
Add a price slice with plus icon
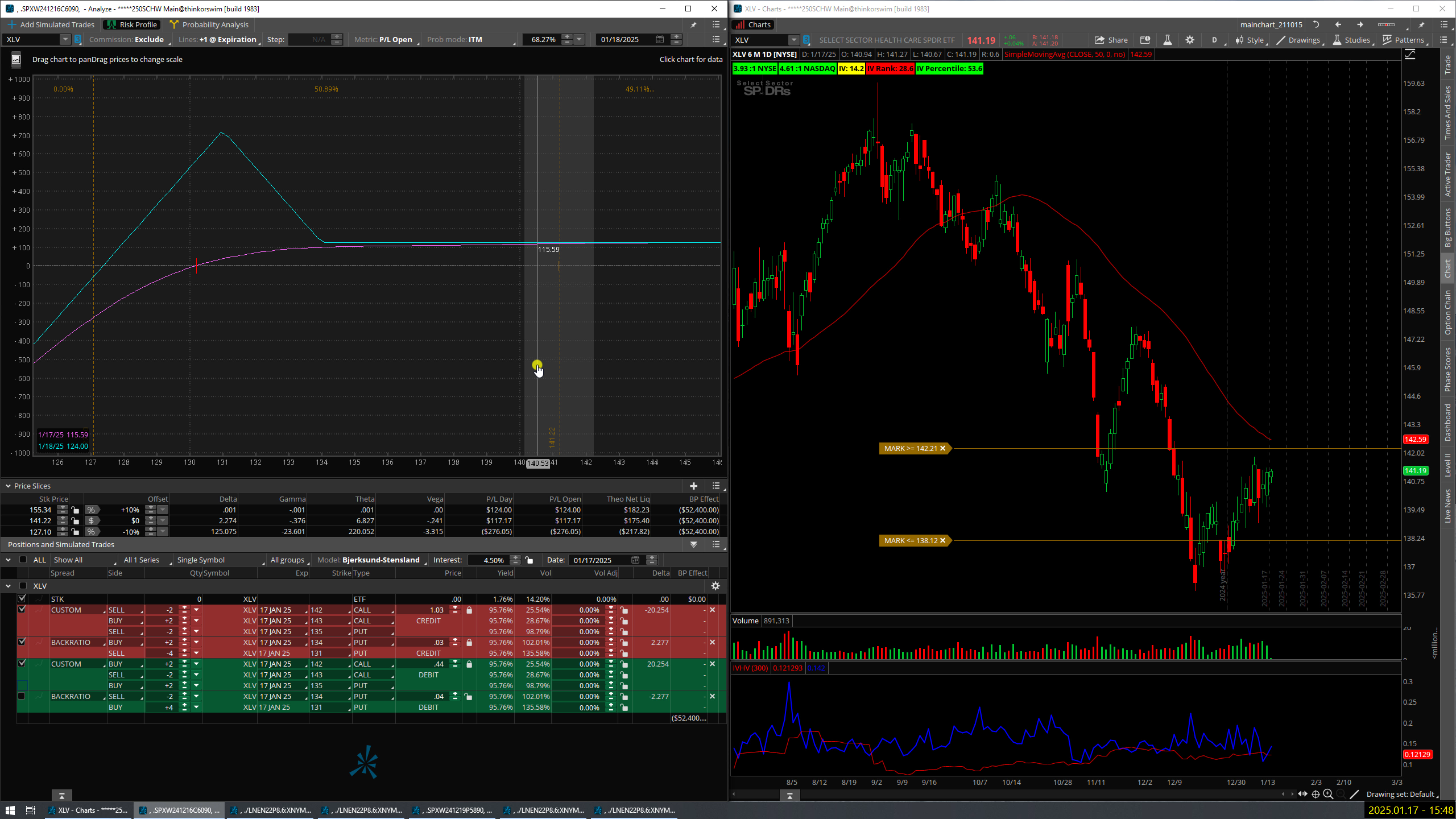(693, 486)
